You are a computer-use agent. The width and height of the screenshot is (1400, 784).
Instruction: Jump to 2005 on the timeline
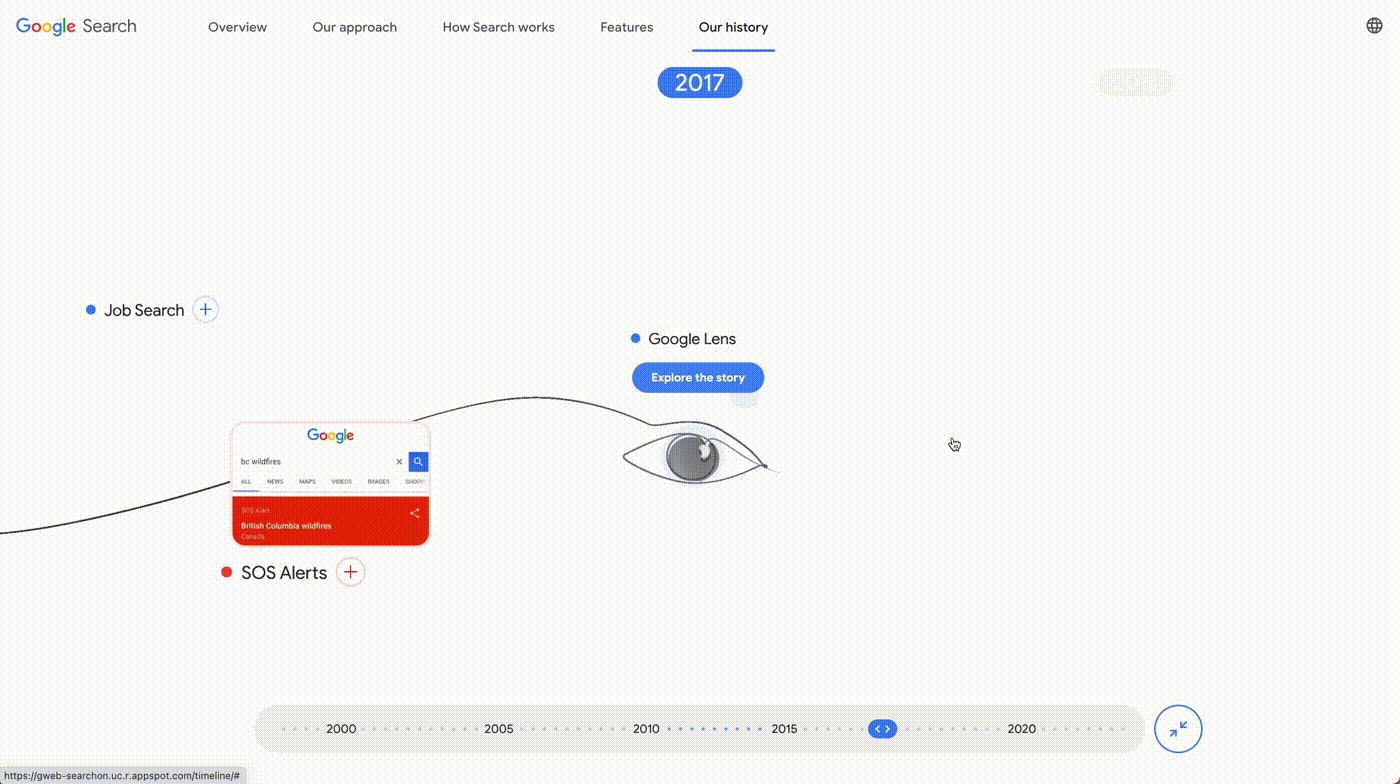coord(499,729)
